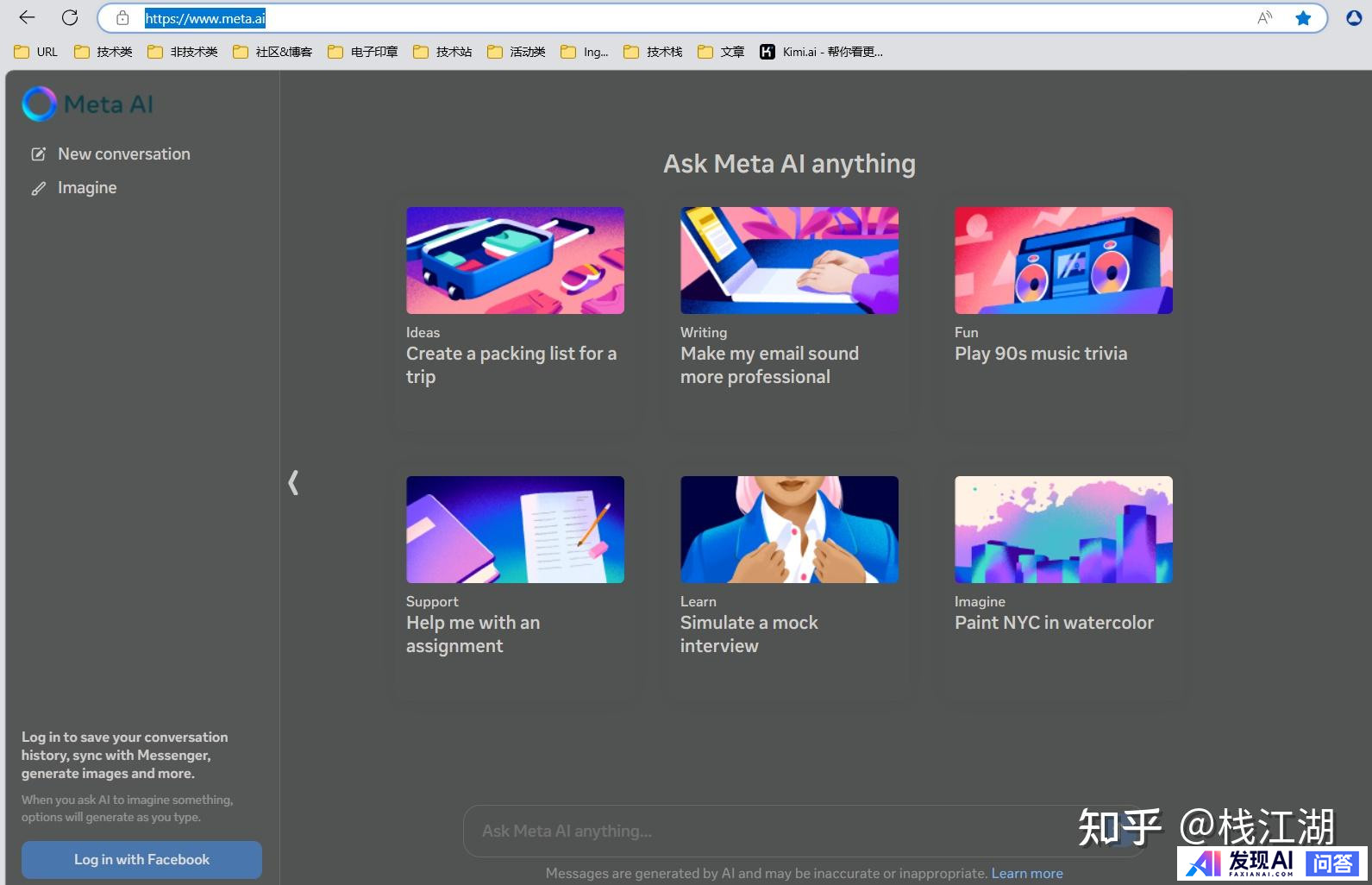Open the URL bookmarks folder

(36, 52)
